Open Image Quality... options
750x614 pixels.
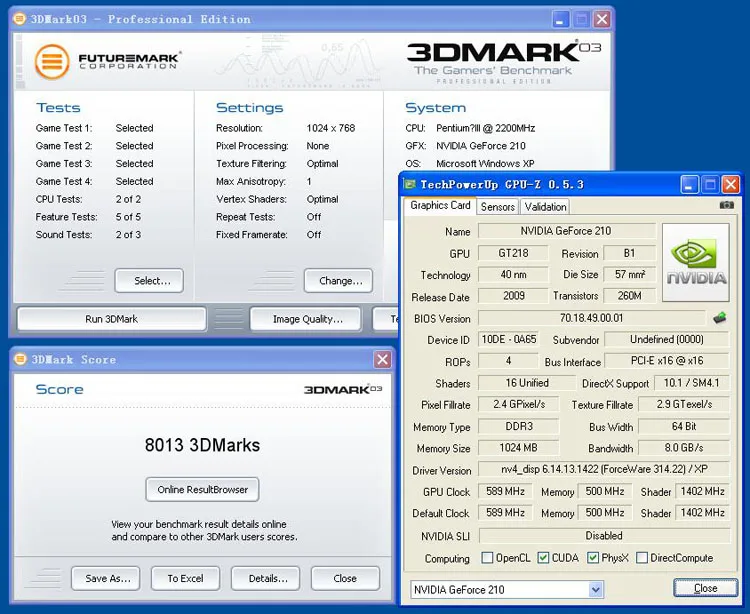click(x=305, y=319)
